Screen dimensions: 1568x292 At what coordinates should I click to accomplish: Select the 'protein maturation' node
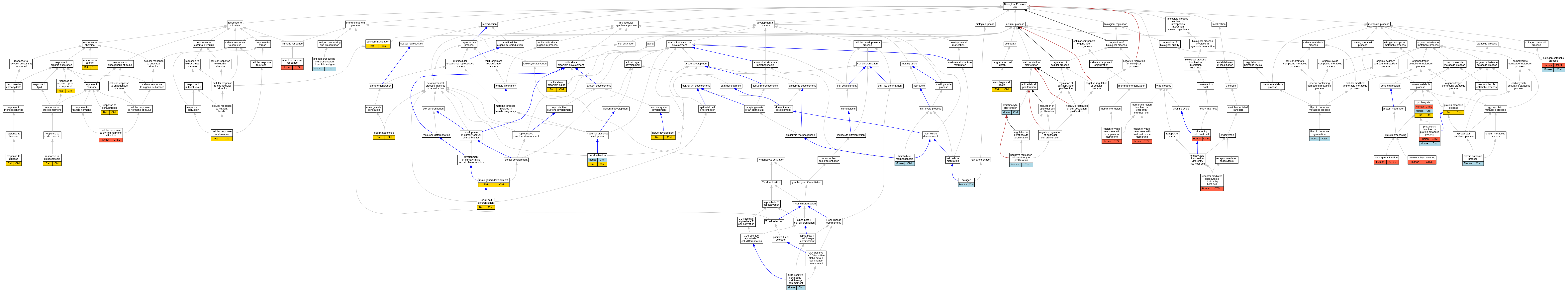click(1394, 109)
